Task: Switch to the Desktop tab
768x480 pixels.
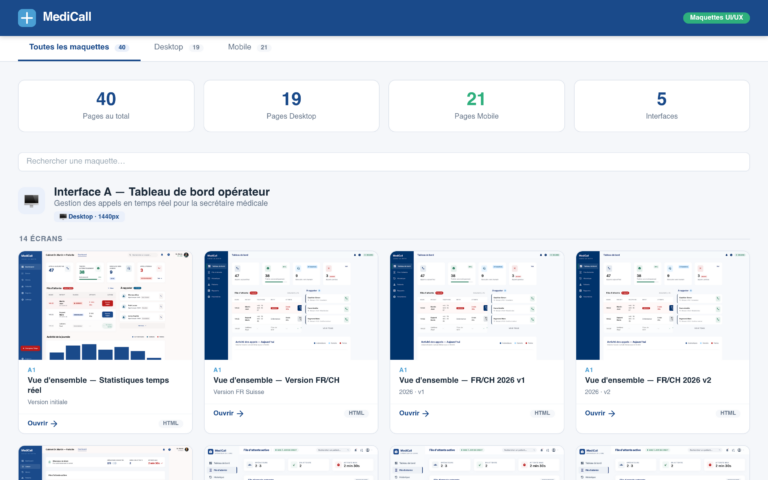Action: click(x=178, y=48)
